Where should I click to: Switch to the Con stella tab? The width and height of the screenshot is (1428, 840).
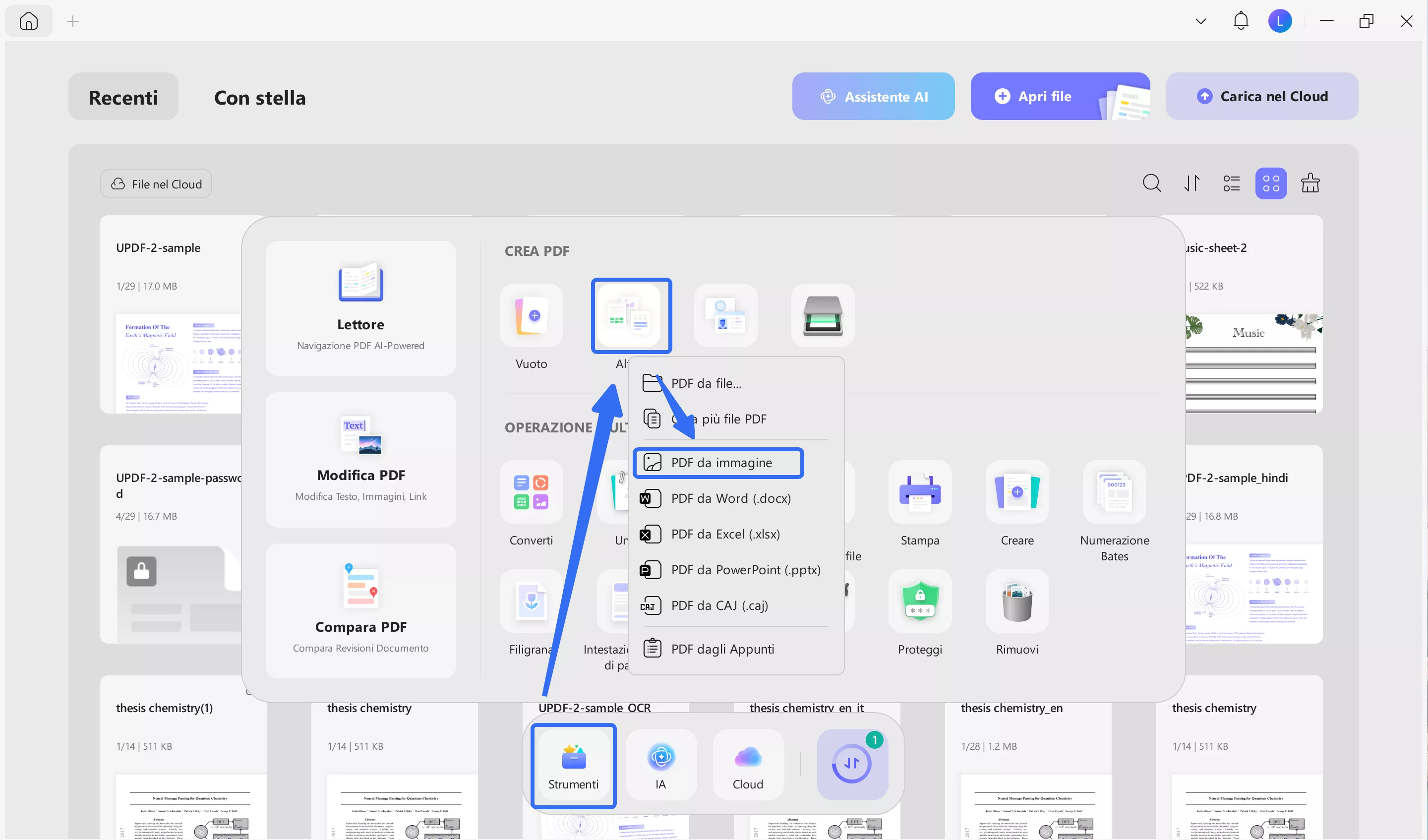(259, 97)
